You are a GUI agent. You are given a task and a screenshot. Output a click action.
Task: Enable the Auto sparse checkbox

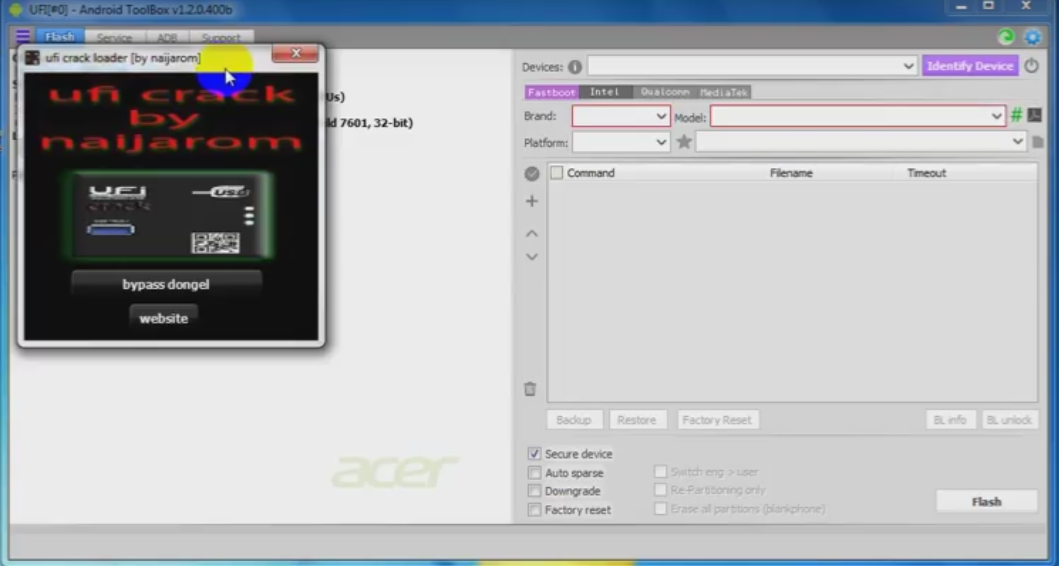click(x=534, y=472)
